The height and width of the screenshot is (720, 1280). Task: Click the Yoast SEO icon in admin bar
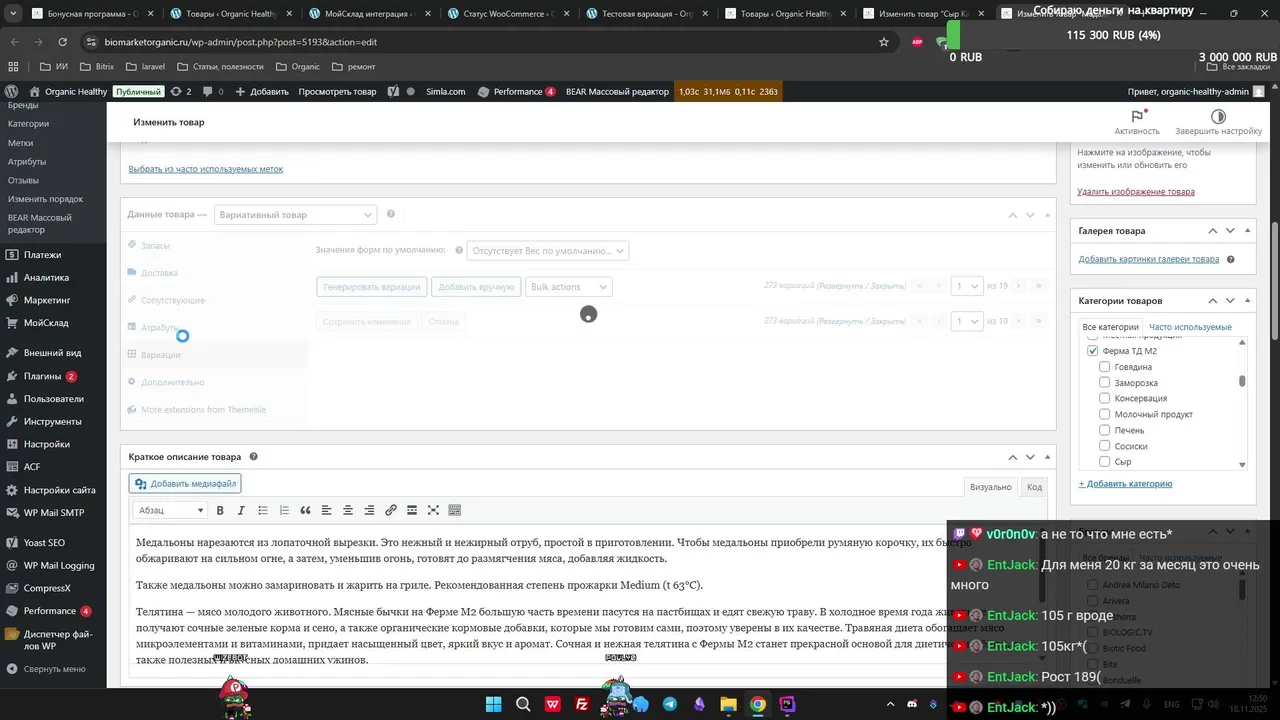393,91
